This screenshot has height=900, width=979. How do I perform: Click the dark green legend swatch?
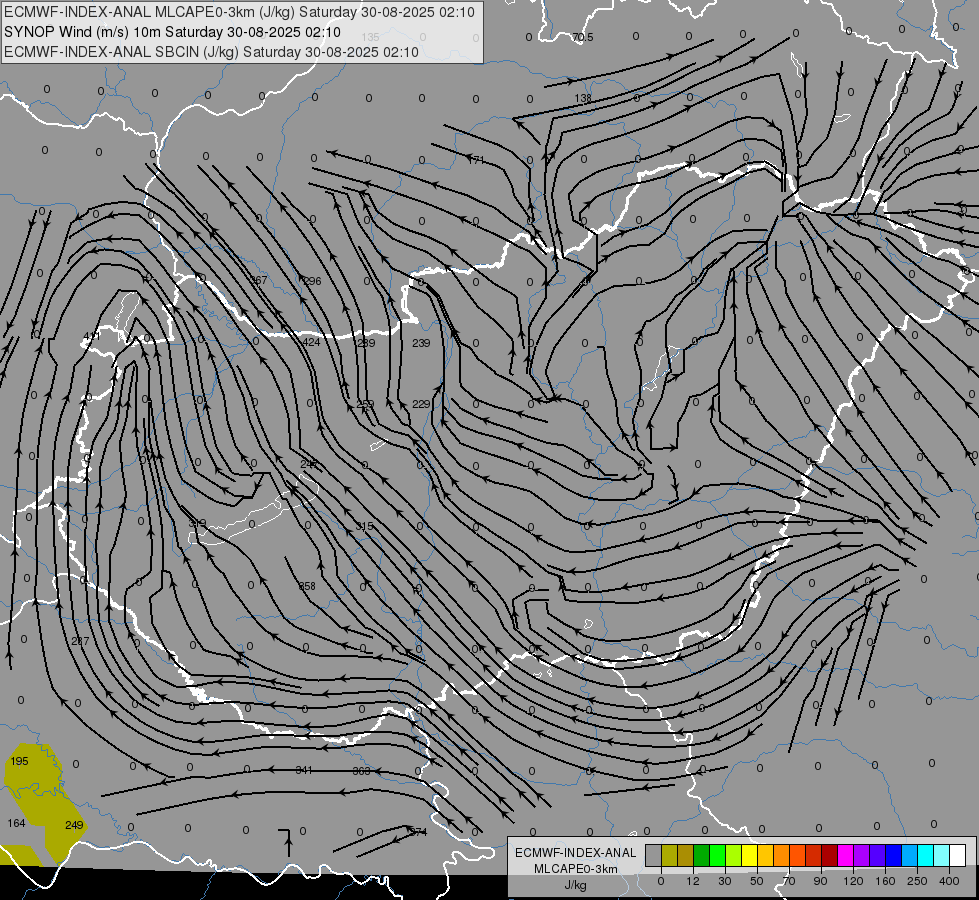[x=702, y=855]
